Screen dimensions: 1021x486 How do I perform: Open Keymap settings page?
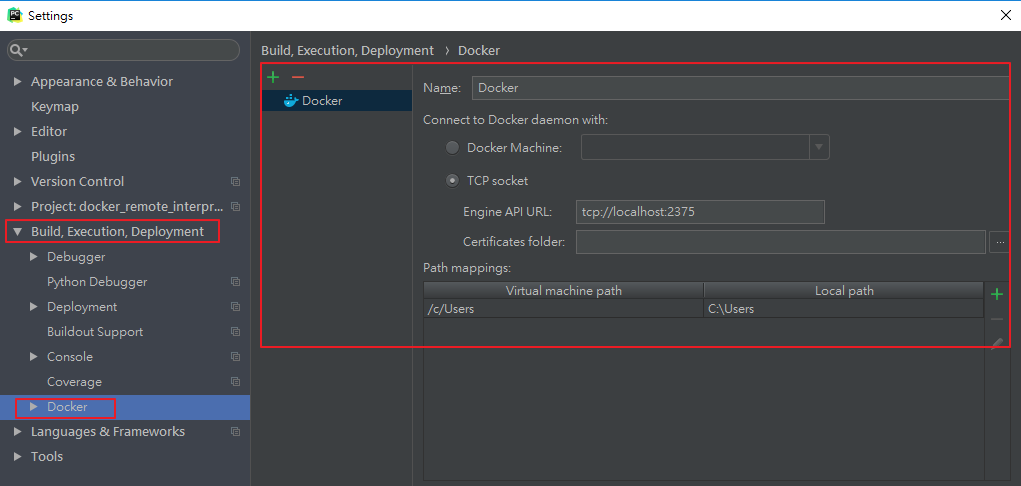[55, 106]
